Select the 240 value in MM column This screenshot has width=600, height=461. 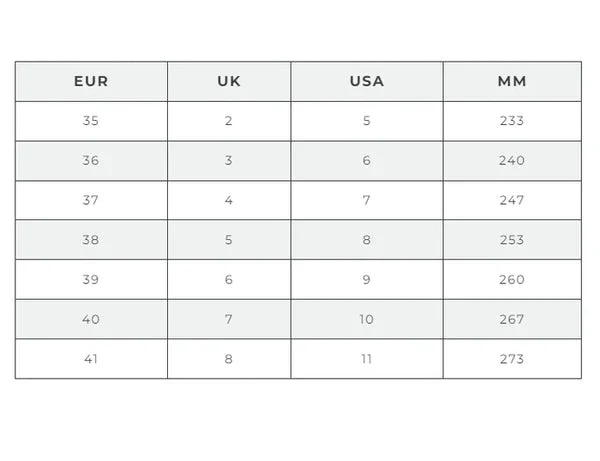tap(511, 160)
